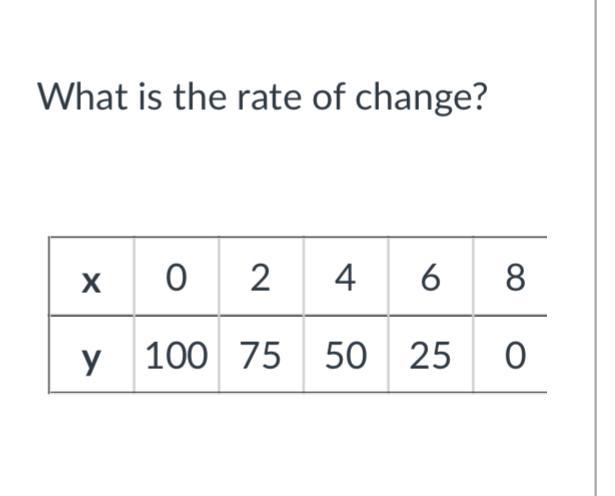Screen dimensions: 615x496
Task: Click the x value 4 cell
Action: coord(346,276)
